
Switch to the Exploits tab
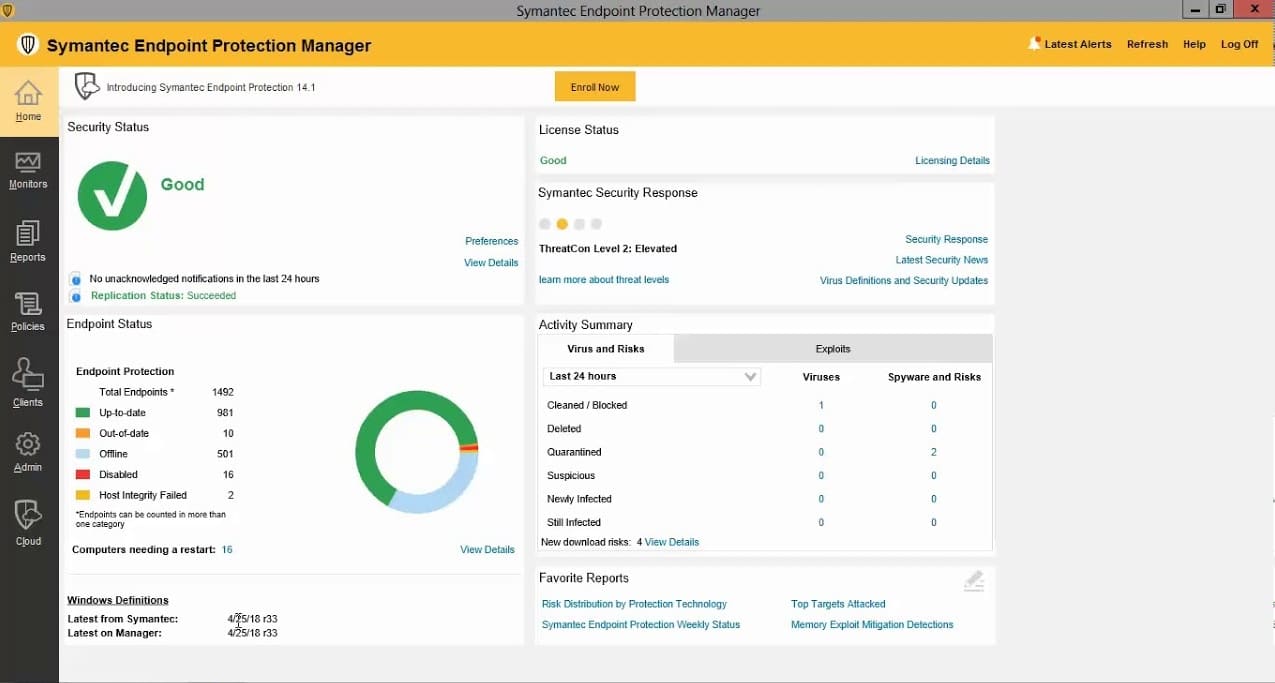click(833, 349)
